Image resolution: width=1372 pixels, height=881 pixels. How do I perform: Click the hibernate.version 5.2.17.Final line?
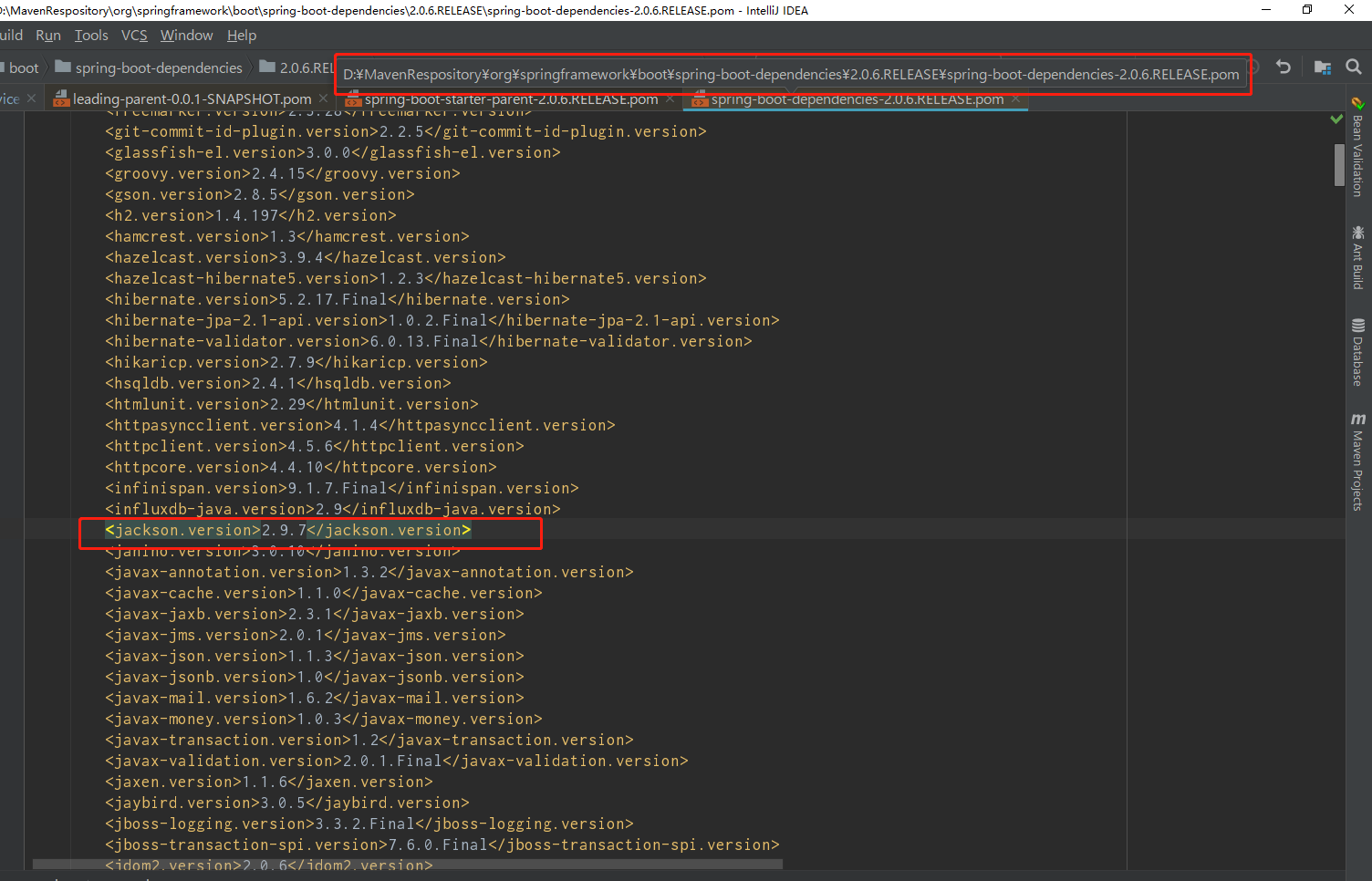[x=338, y=299]
